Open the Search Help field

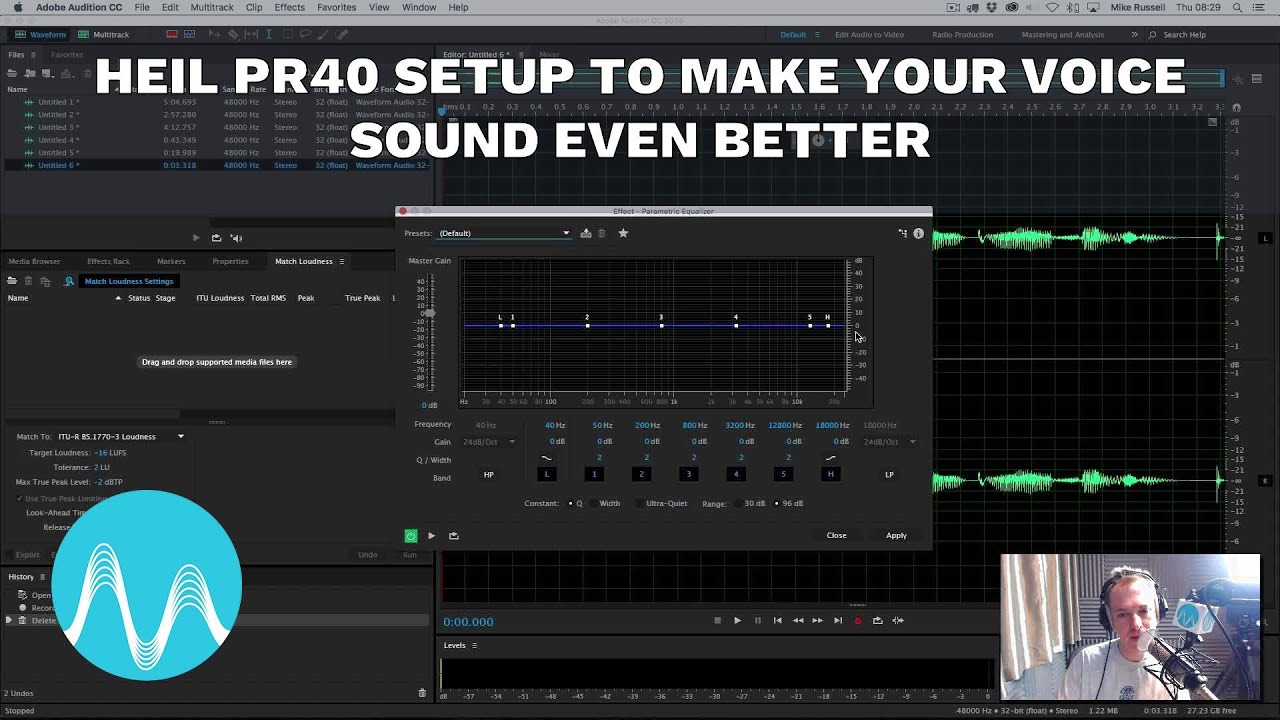1184,35
